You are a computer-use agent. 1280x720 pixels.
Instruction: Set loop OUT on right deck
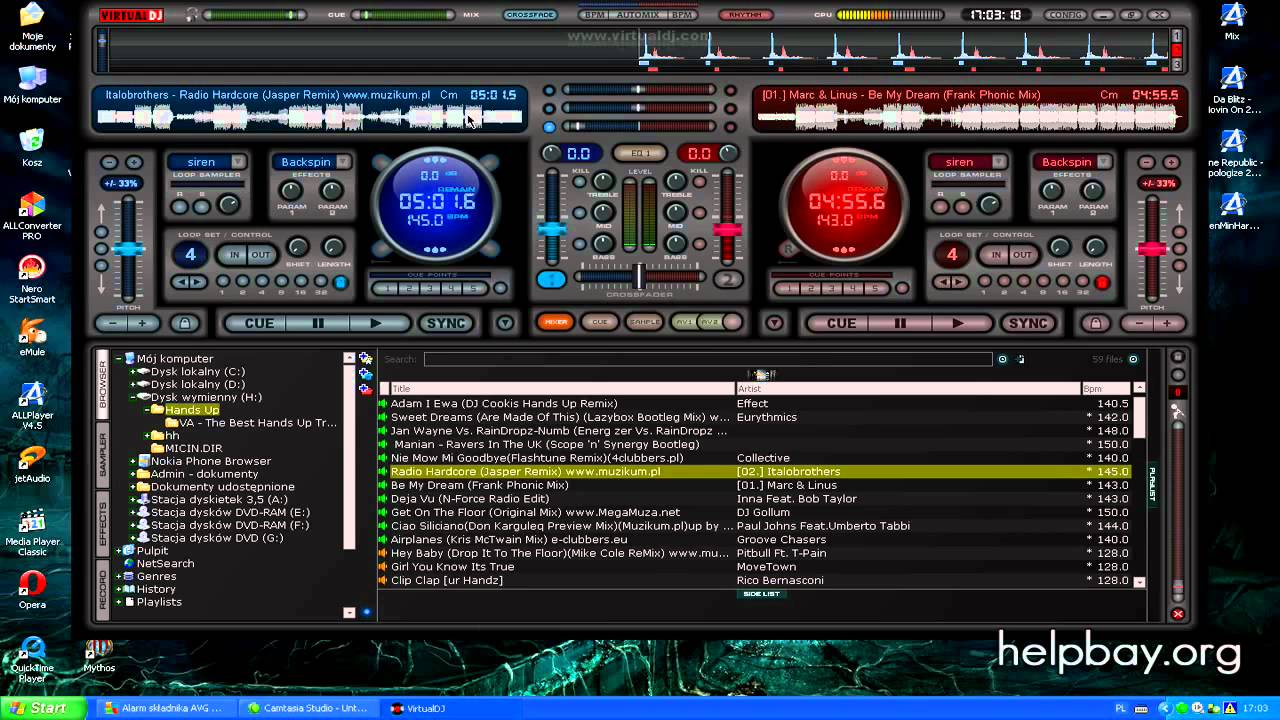(1022, 255)
